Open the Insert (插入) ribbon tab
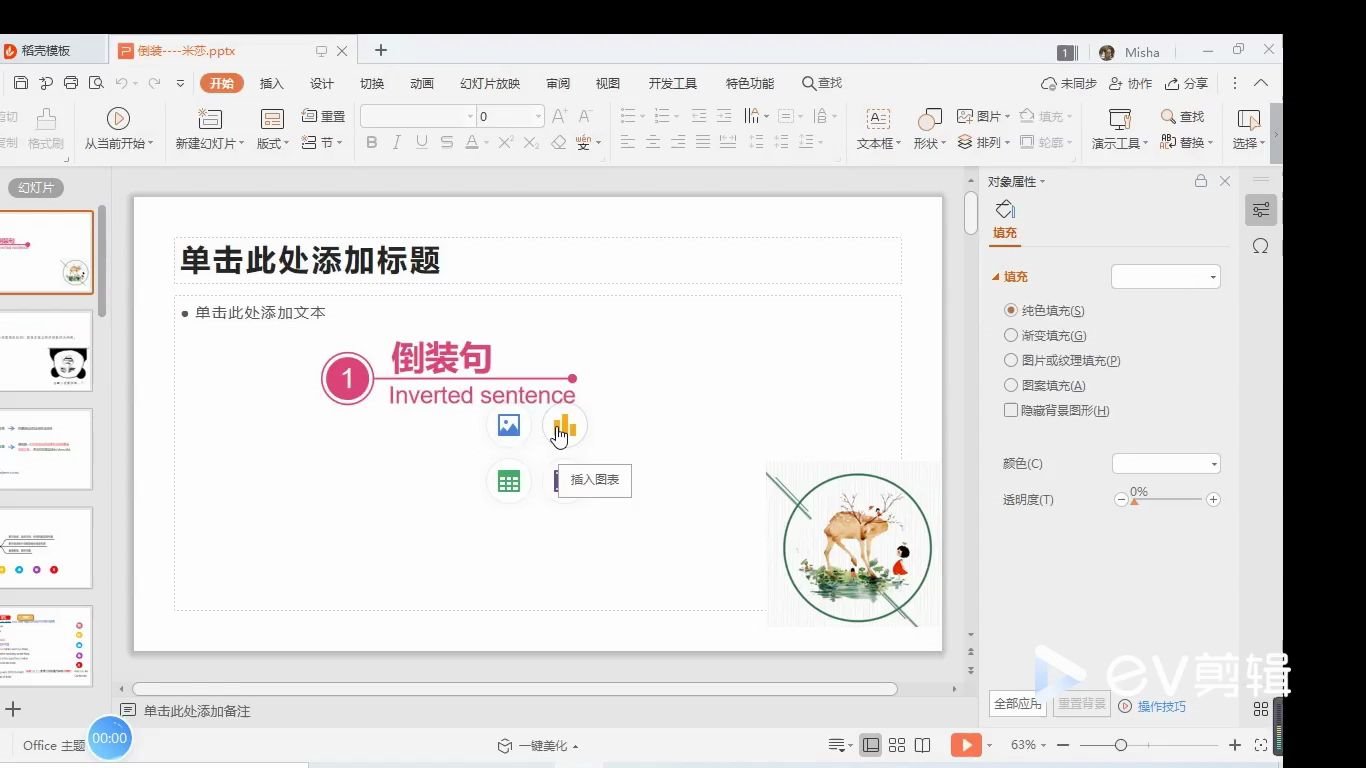This screenshot has width=1366, height=768. point(272,83)
